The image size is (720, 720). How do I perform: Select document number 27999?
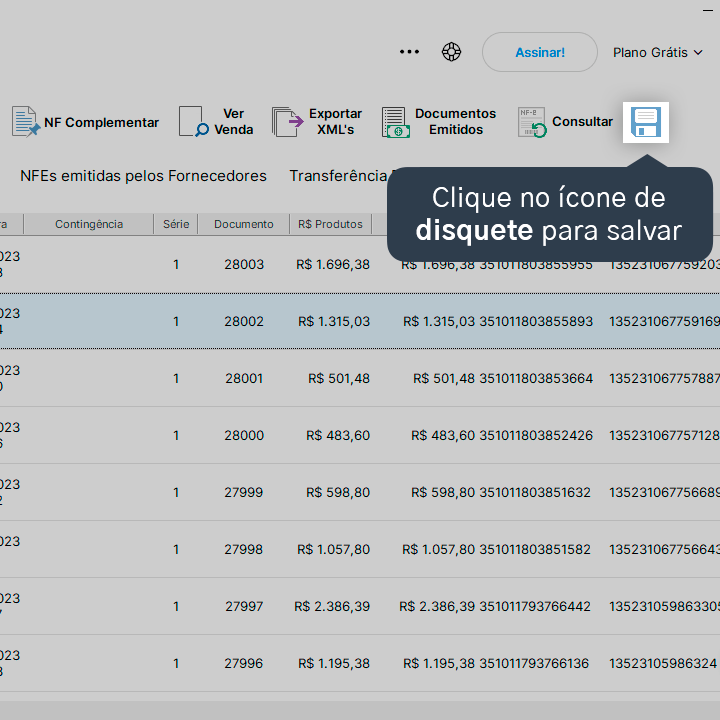[x=244, y=492]
